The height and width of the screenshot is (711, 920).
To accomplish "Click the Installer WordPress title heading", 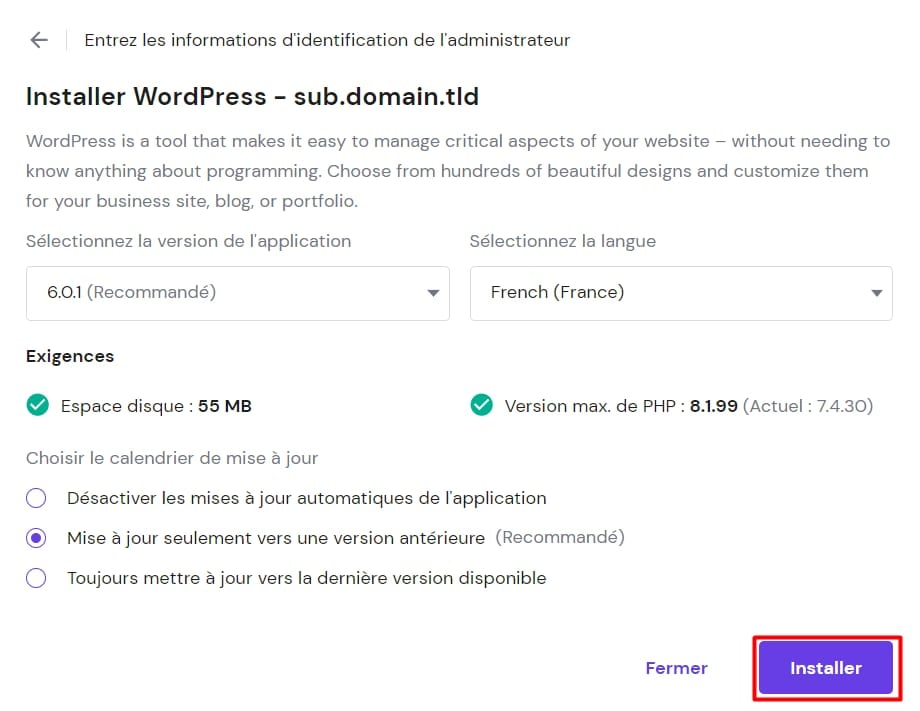I will [x=252, y=97].
